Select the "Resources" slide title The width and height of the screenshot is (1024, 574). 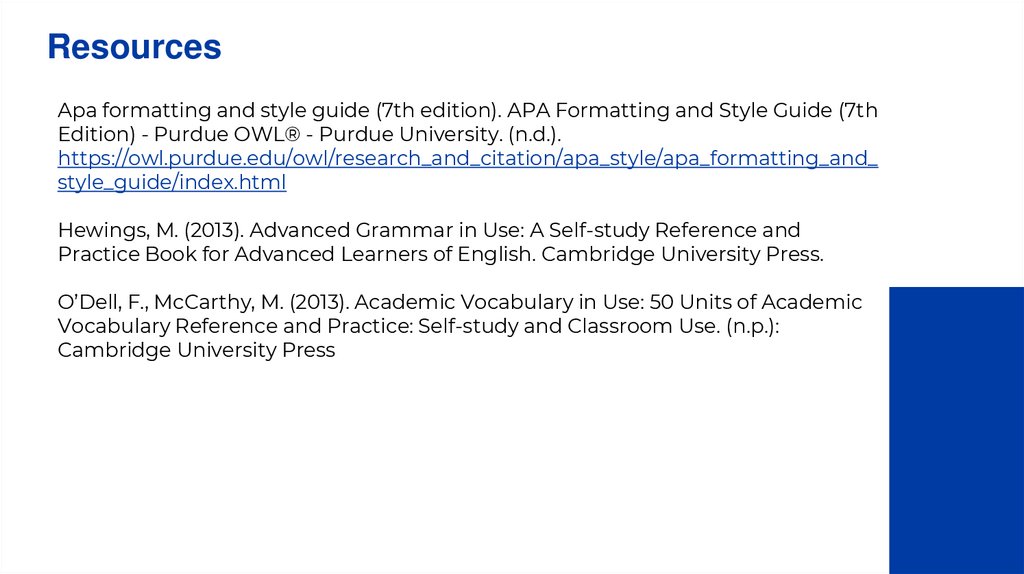(134, 47)
